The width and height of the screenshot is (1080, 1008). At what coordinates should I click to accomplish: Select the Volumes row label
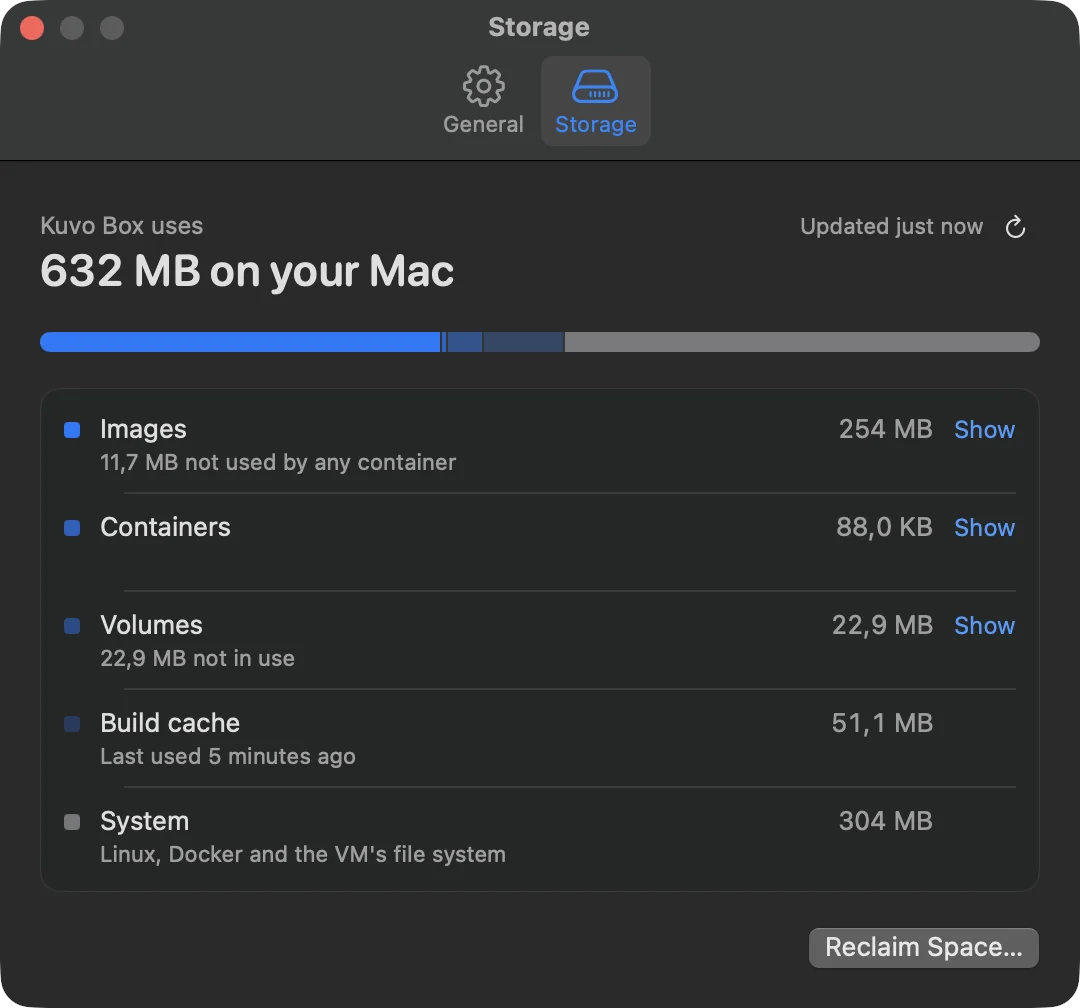[x=152, y=625]
